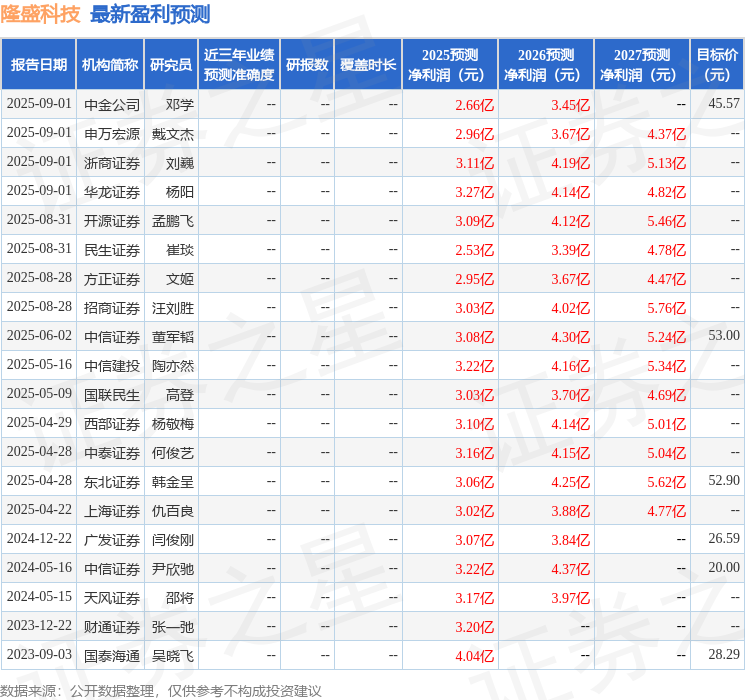Viewport: 745px width, 700px height.
Task: Click the 最新盈利预测 heading
Action: pyautogui.click(x=150, y=14)
